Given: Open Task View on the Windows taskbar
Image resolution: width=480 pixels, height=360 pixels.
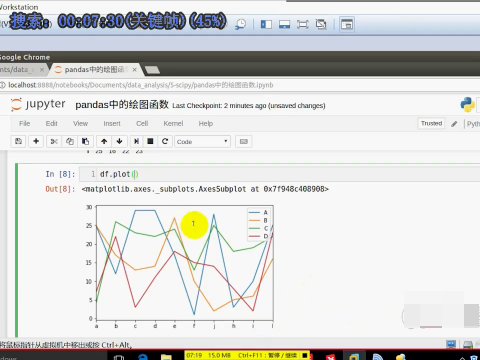Looking at the screenshot, I should pyautogui.click(x=119, y=357).
